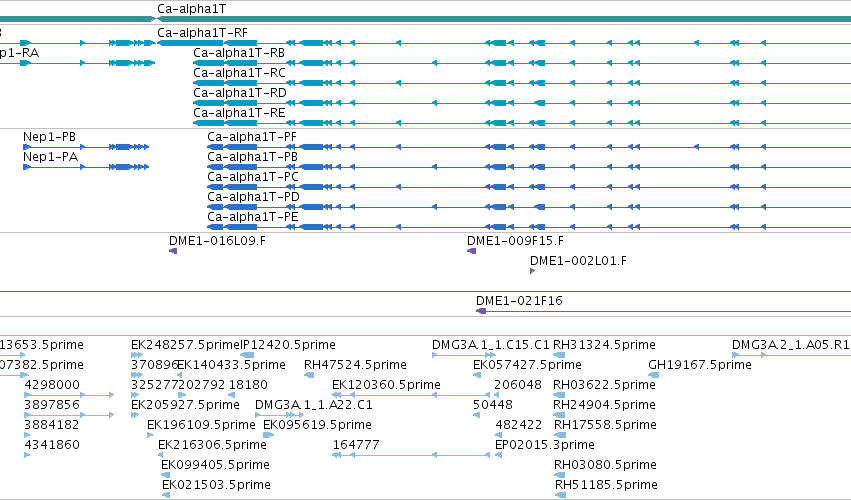This screenshot has height=500, width=851.
Task: Select EST label EK057427.5prime
Action: click(527, 365)
